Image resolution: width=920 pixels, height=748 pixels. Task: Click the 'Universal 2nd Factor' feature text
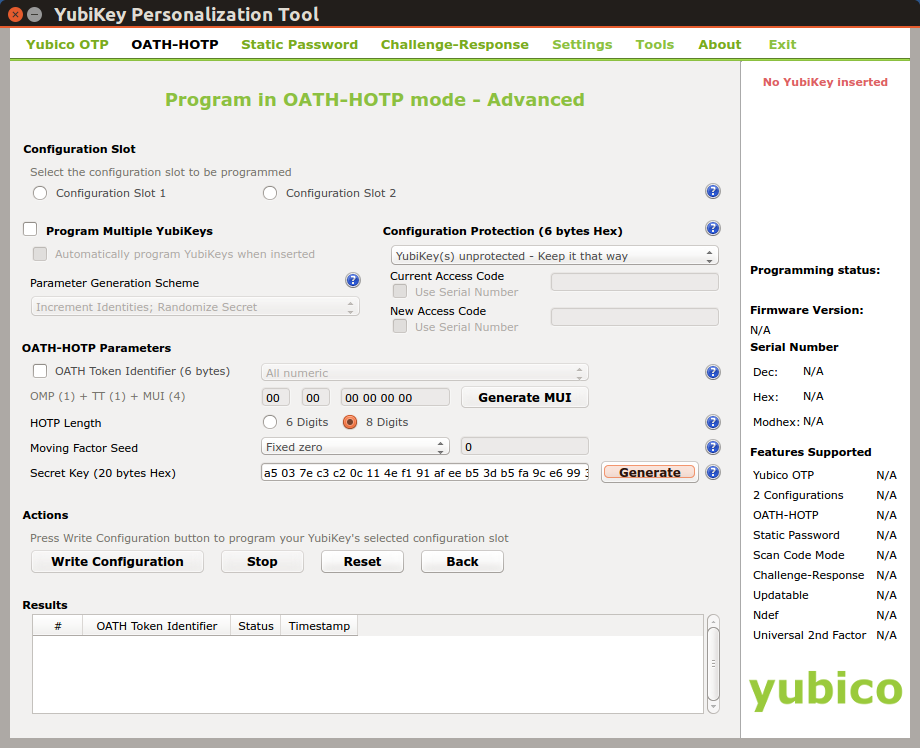[809, 635]
